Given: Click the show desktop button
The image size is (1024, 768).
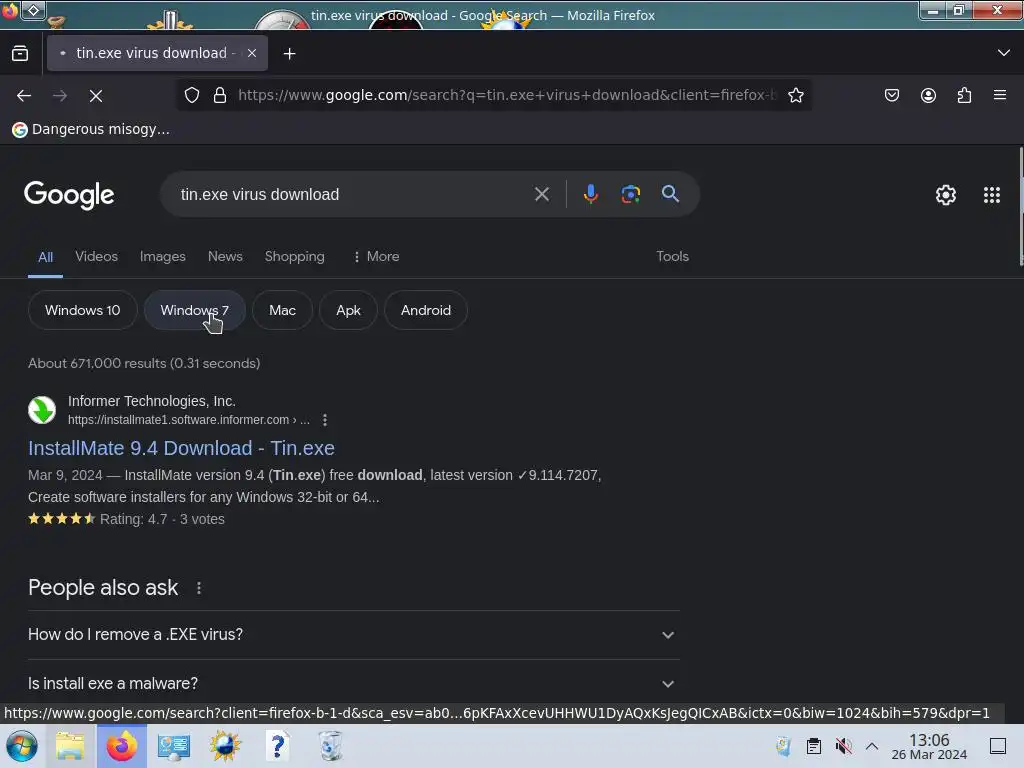Looking at the screenshot, I should pyautogui.click(x=997, y=746).
